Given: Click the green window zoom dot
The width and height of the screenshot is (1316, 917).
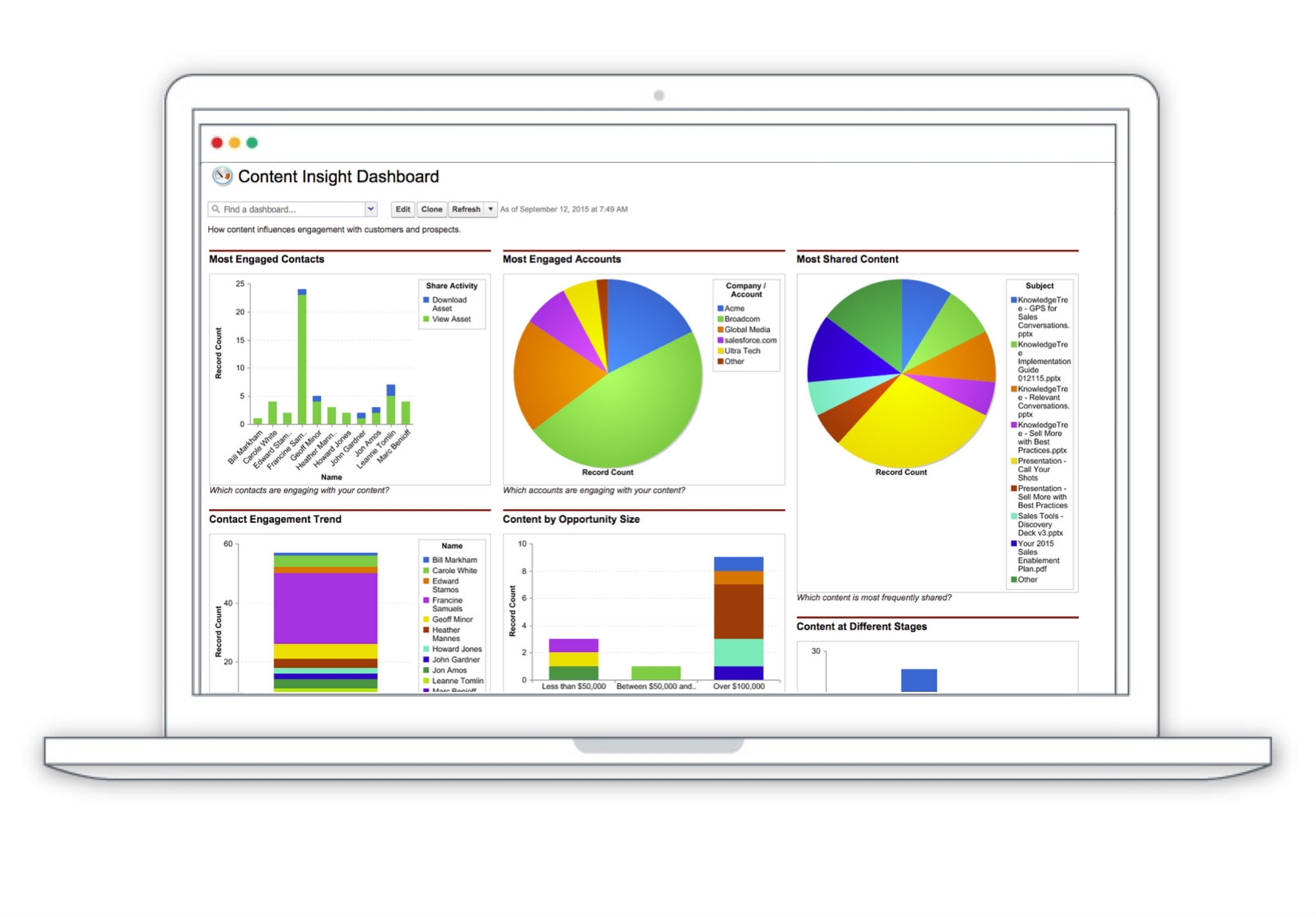Looking at the screenshot, I should pyautogui.click(x=252, y=143).
